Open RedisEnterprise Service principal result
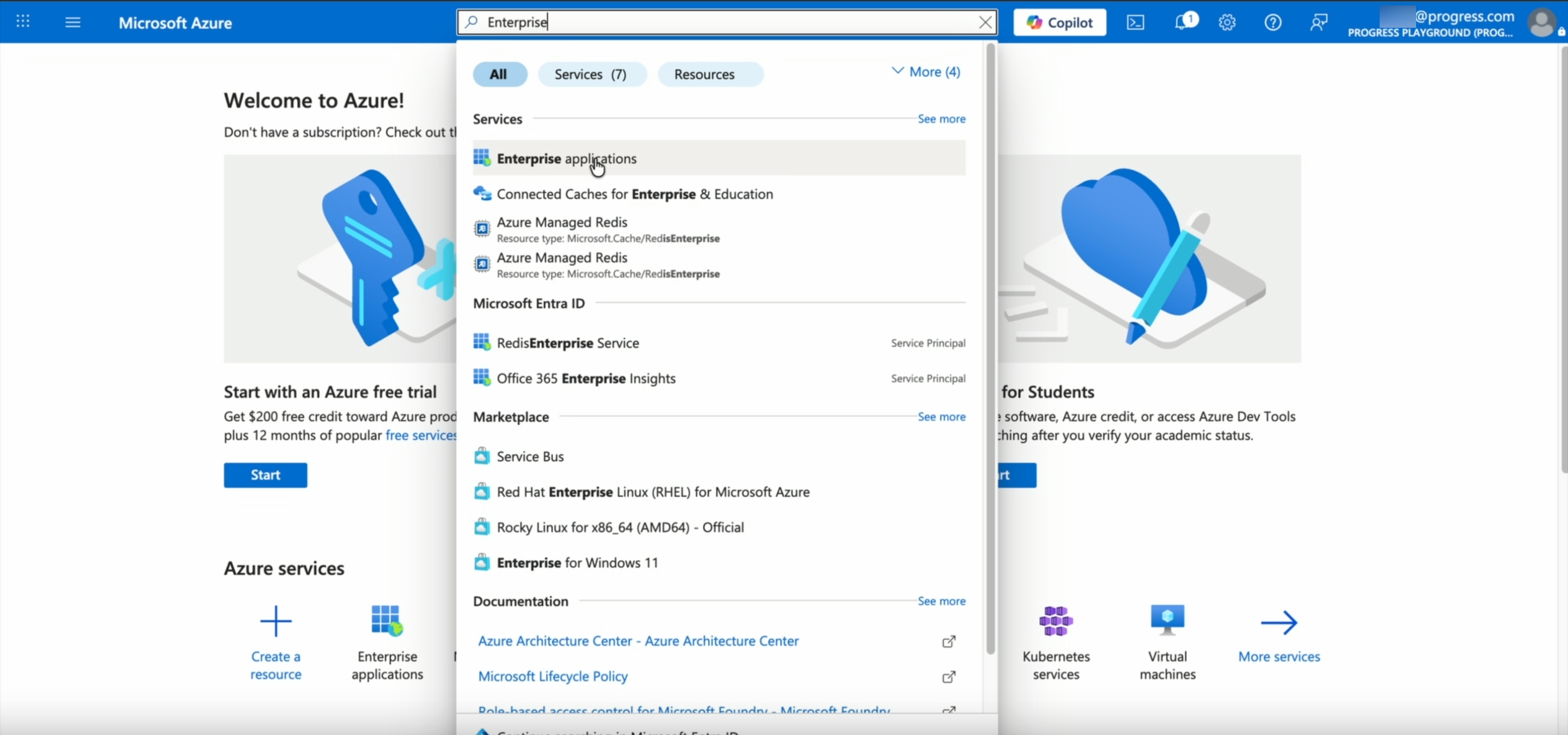The image size is (1568, 735). pyautogui.click(x=719, y=342)
